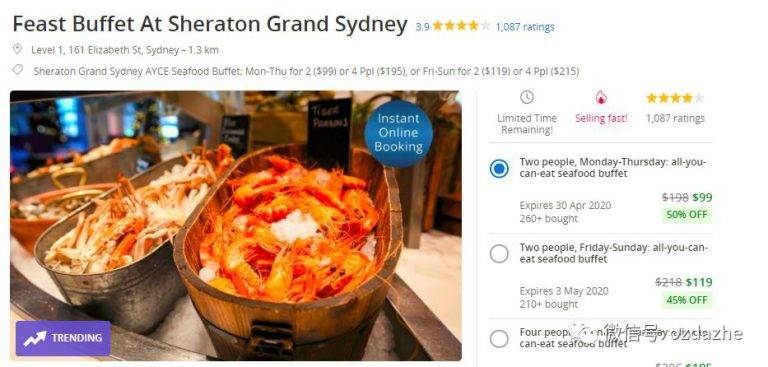Viewport: 768px width, 367px height.
Task: Select the Two people Monday-Thursday option
Action: click(499, 169)
